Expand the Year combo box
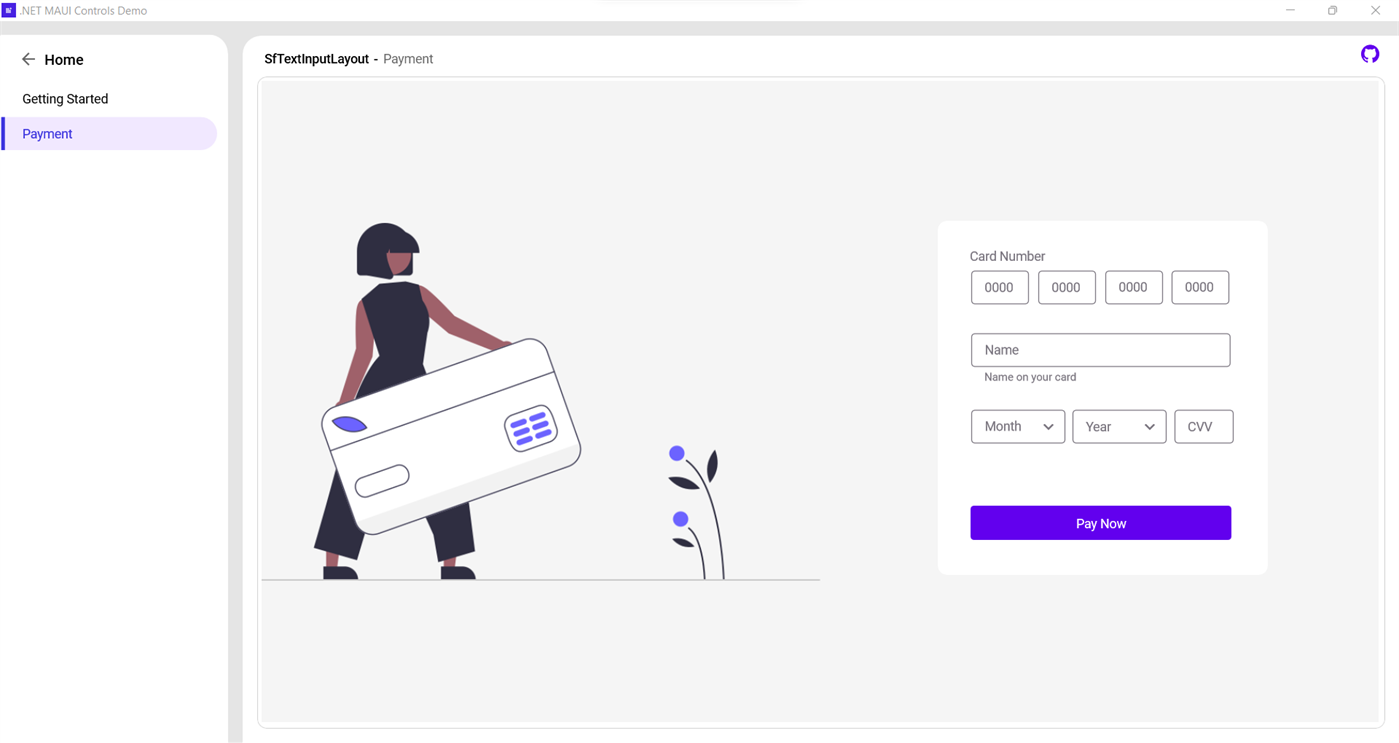The image size is (1399, 743). click(x=1119, y=427)
